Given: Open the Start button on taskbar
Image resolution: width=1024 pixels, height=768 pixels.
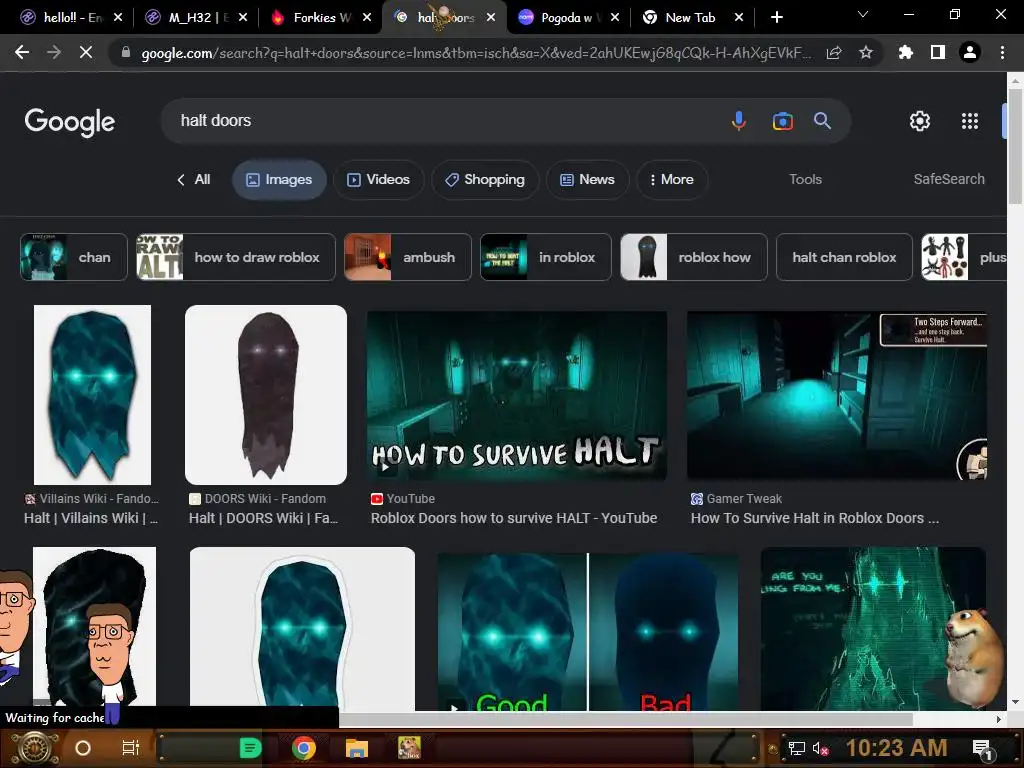Looking at the screenshot, I should (x=35, y=748).
